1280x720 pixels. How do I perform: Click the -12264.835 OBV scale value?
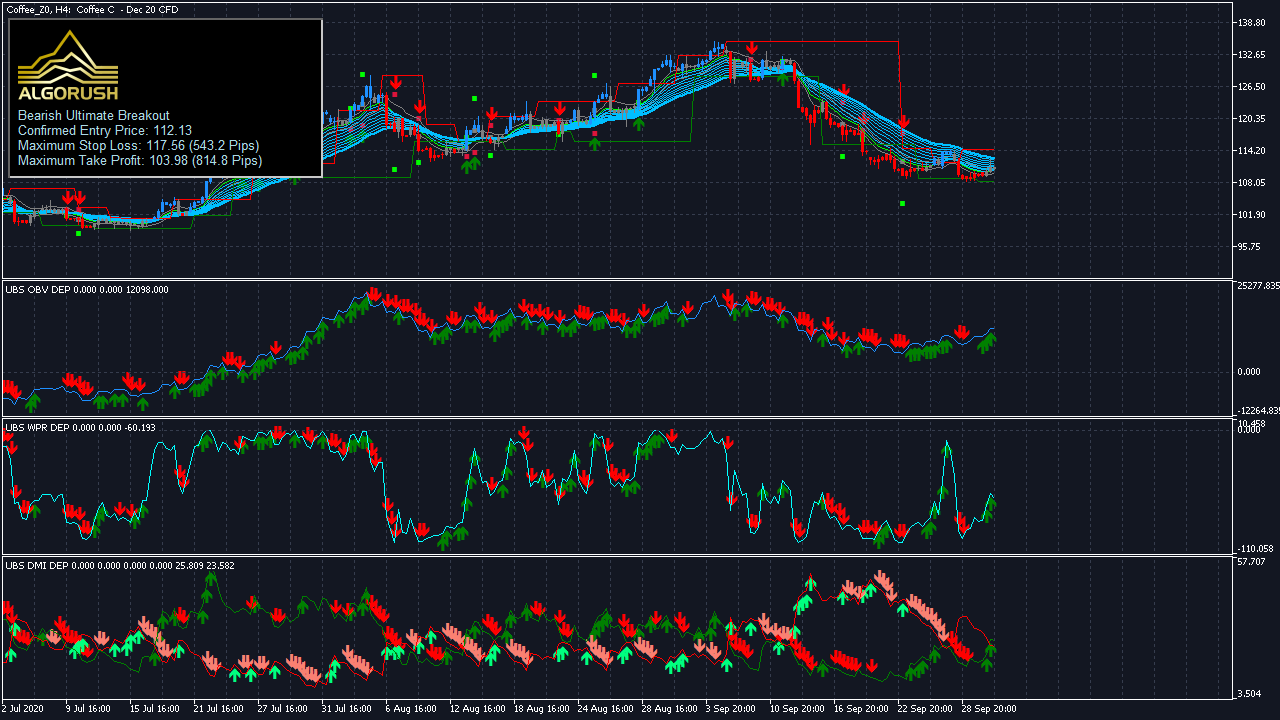tap(1258, 410)
